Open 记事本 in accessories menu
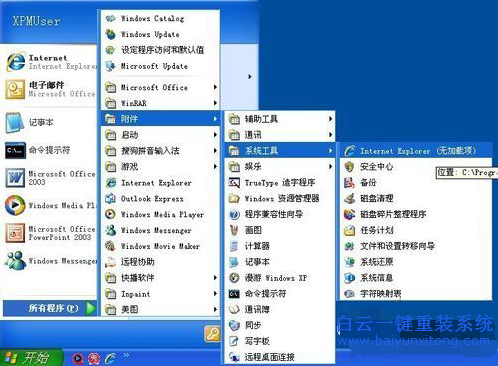The height and width of the screenshot is (366, 498). coord(280,262)
